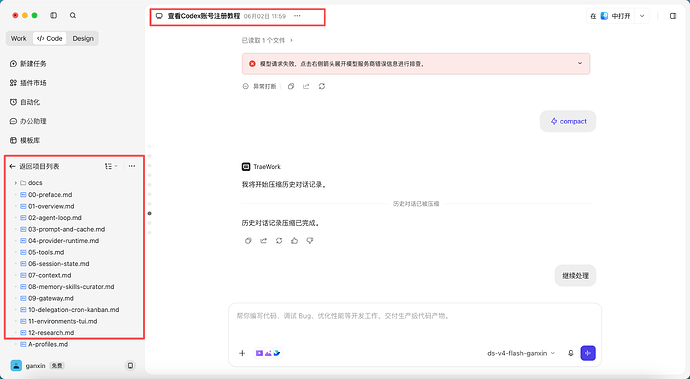Screen dimensions: 690x379
Task: Open the ds-v4-flash-ganxin model dropdown
Action: click(x=521, y=353)
